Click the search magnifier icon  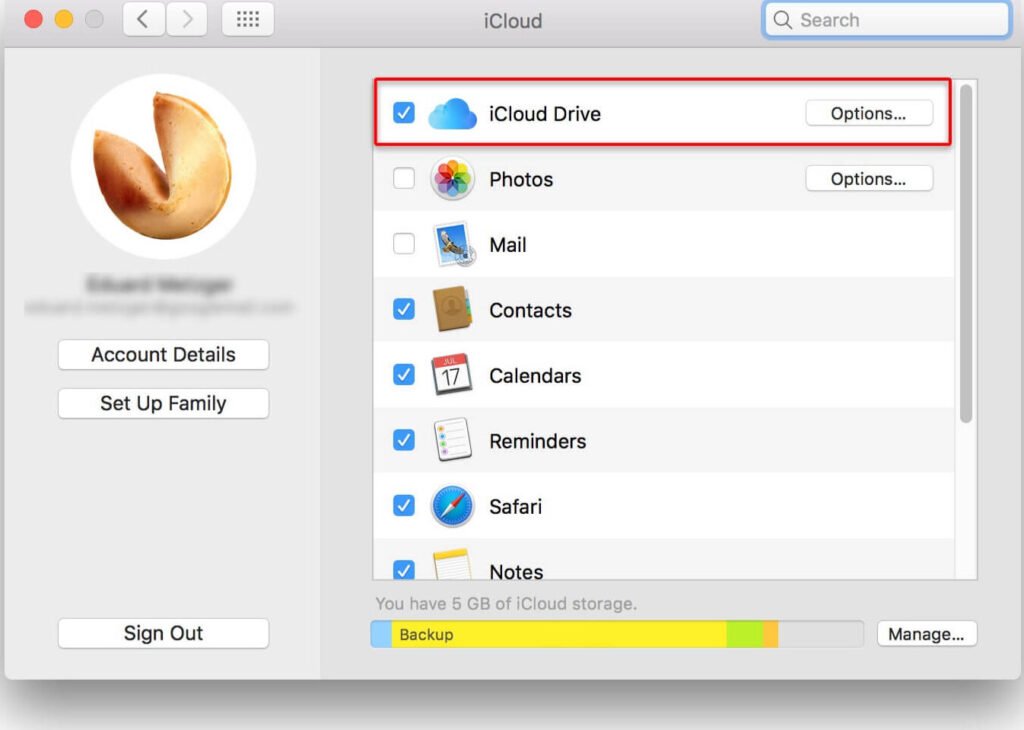pyautogui.click(x=782, y=20)
